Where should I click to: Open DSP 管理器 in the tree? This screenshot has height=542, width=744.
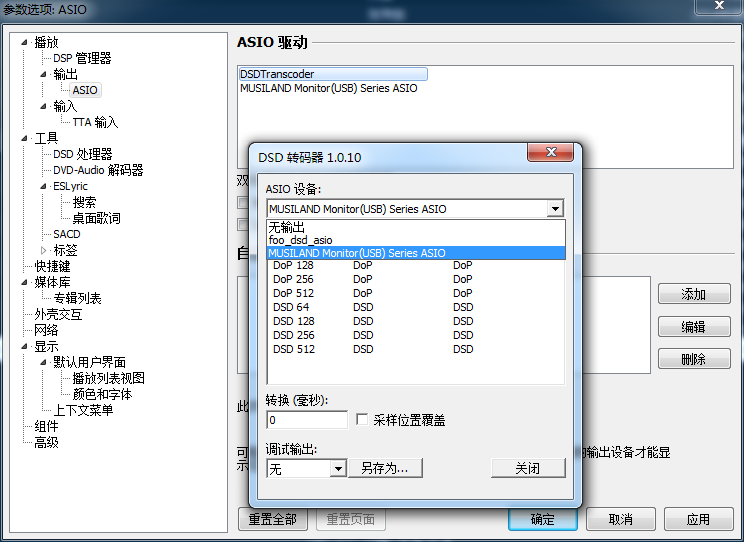[x=82, y=58]
